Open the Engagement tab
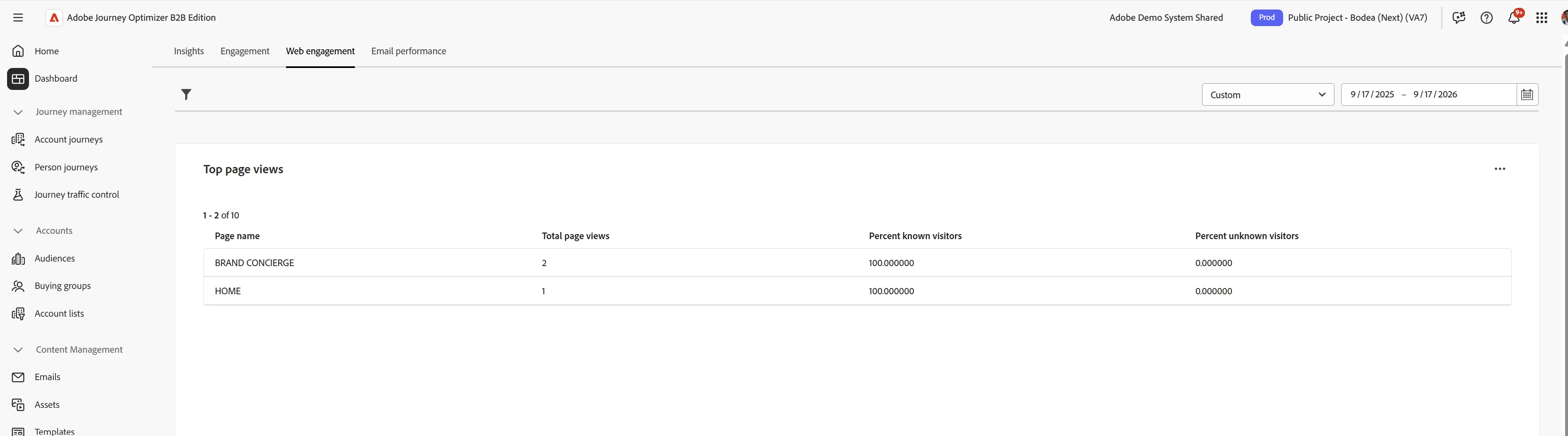 point(245,51)
